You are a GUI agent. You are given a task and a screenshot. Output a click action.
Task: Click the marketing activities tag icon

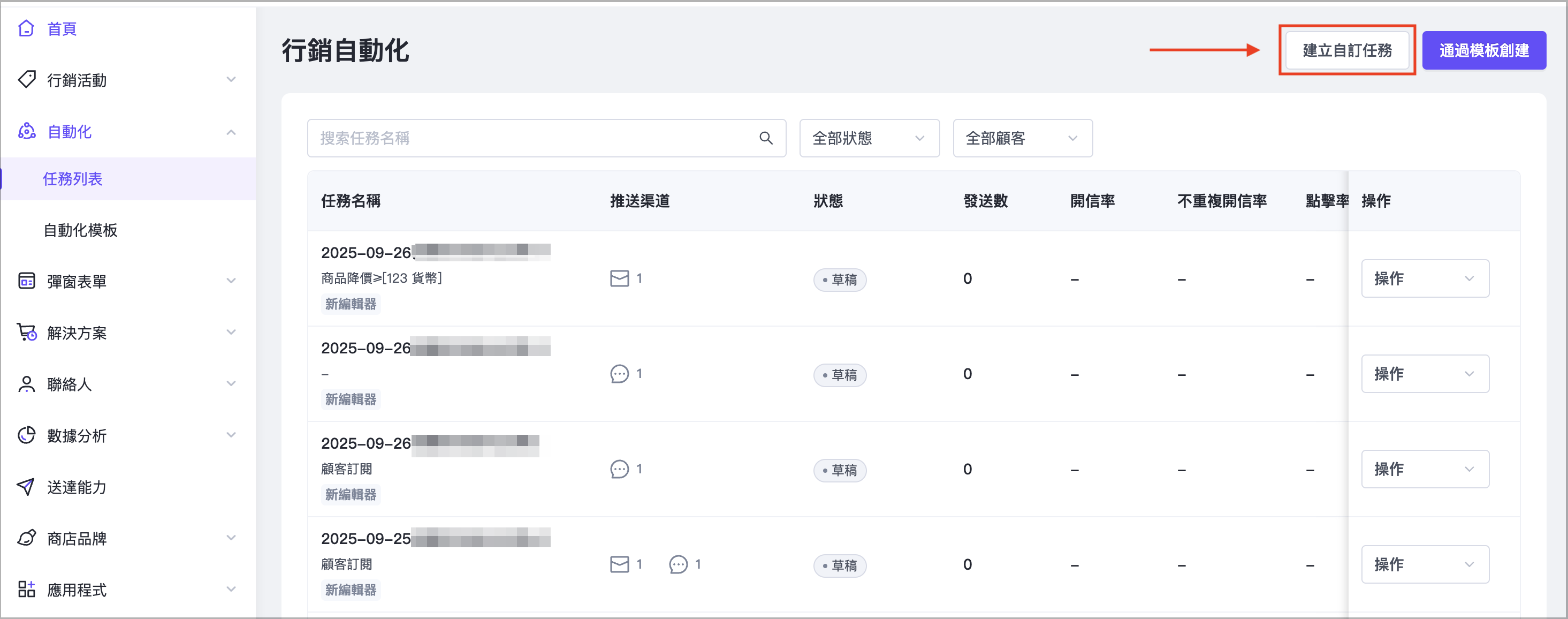26,79
